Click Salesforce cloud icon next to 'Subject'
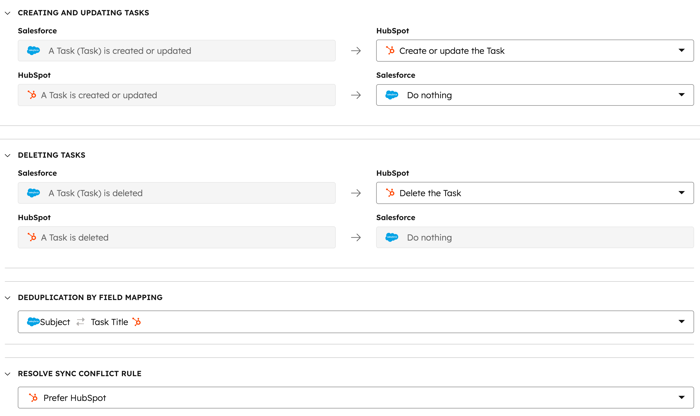The image size is (700, 416). (33, 321)
